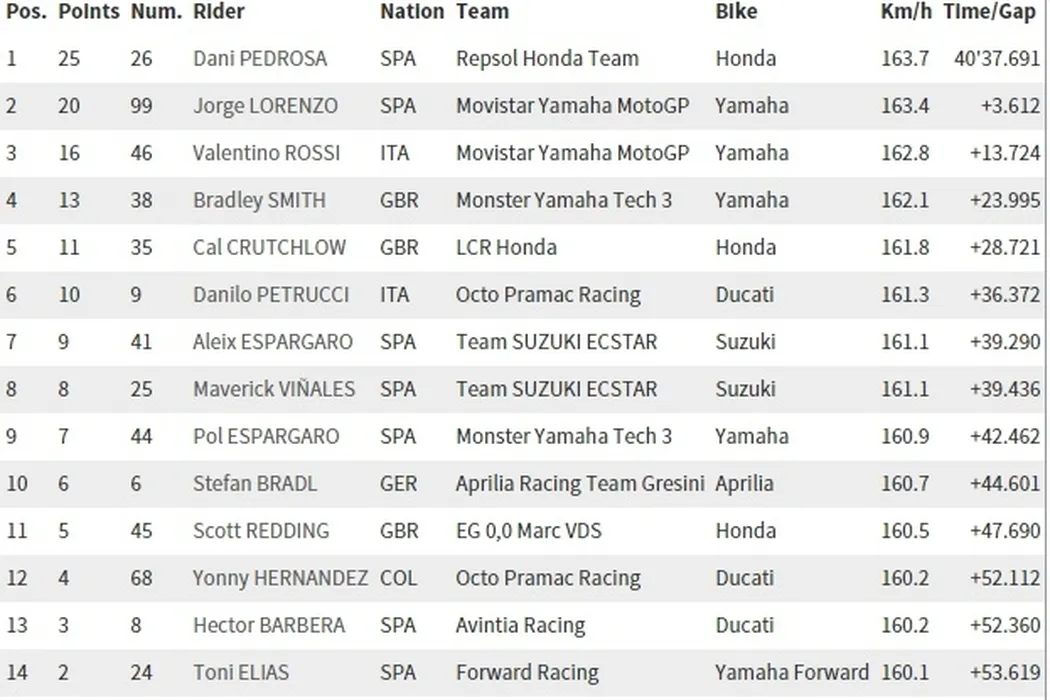Click the 40'37.691 winning time
Viewport: 1050px width, 700px height.
point(997,58)
